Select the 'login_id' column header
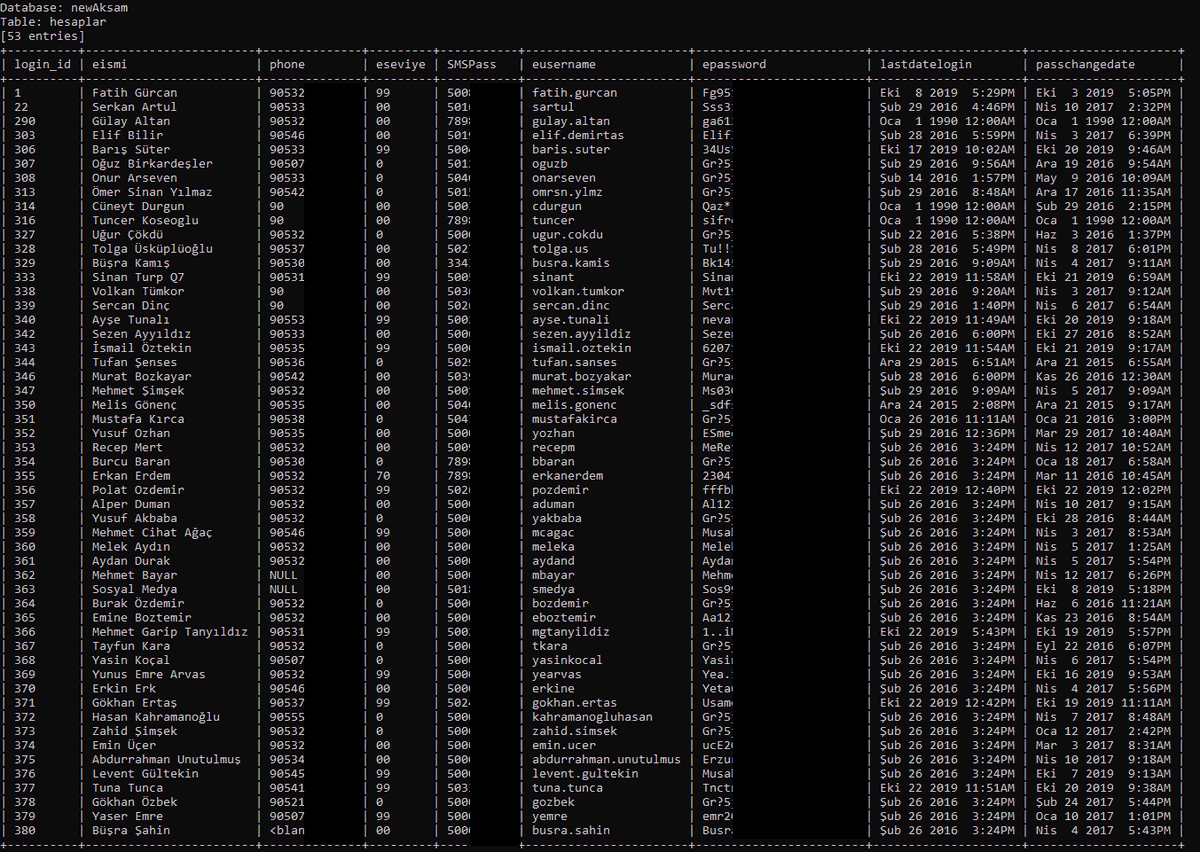 pos(43,64)
